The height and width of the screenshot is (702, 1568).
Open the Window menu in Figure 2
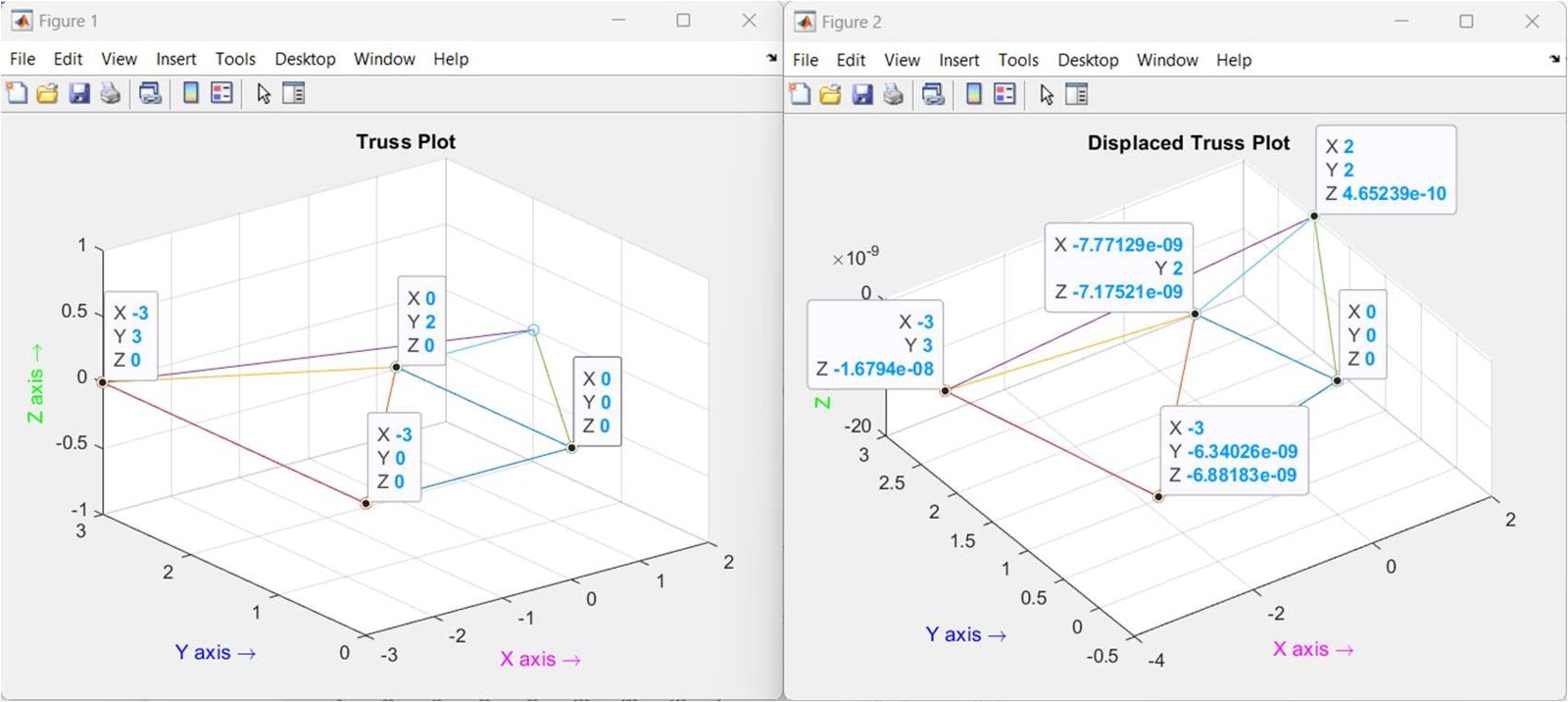(1167, 60)
